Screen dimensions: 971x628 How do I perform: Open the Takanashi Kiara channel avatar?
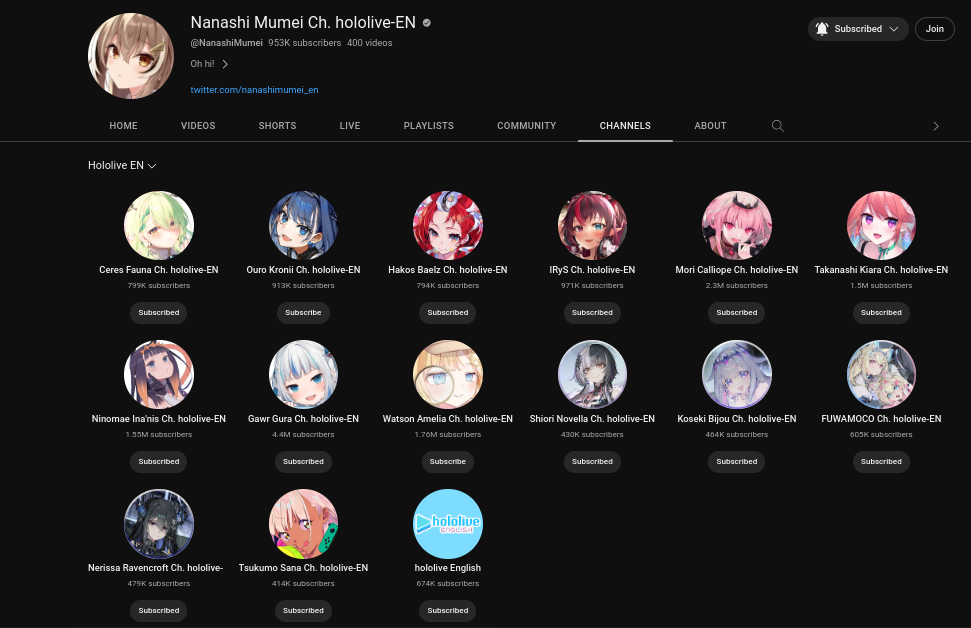click(881, 225)
